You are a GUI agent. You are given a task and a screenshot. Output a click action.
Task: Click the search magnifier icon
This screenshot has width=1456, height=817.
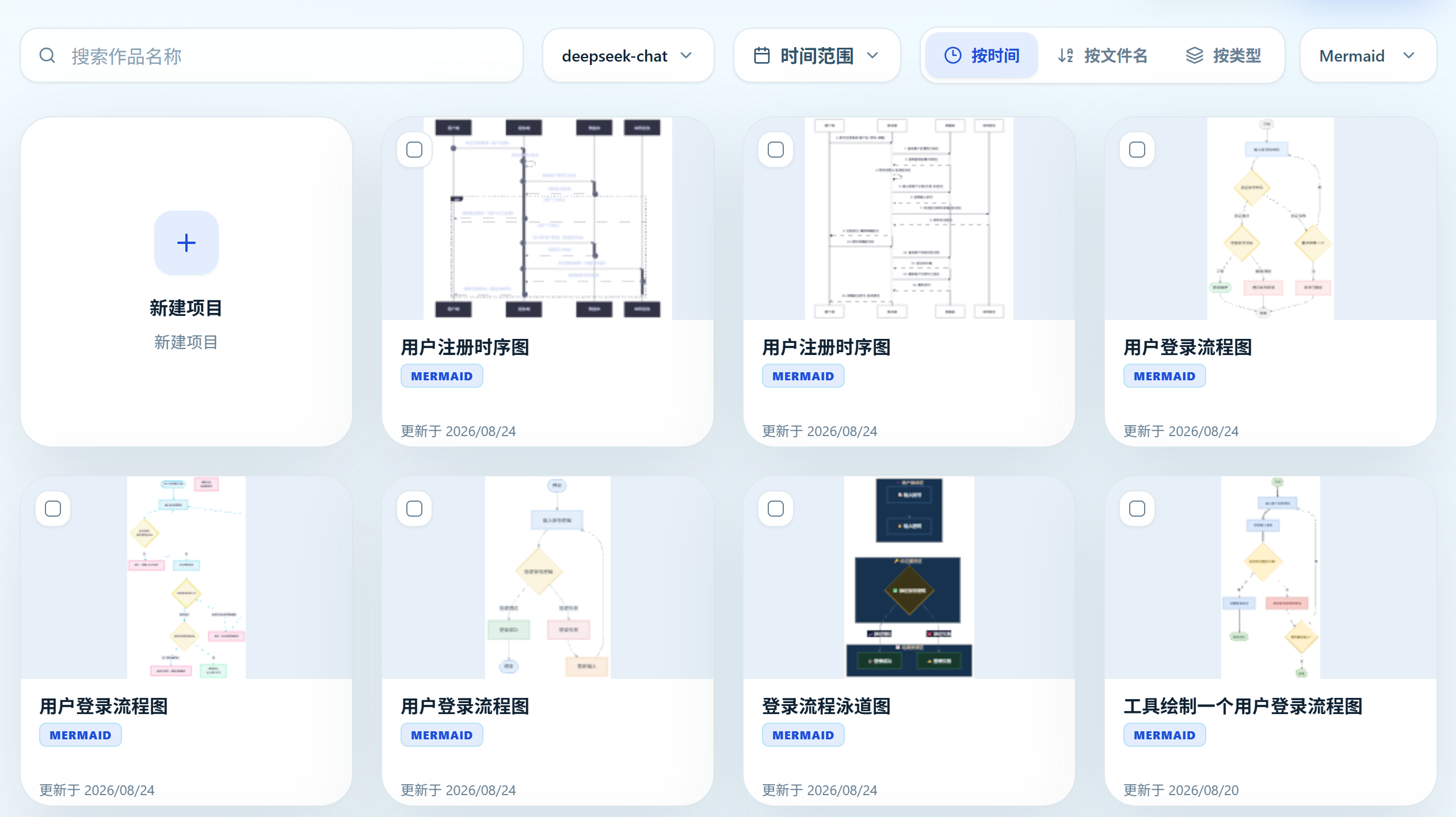tap(47, 56)
